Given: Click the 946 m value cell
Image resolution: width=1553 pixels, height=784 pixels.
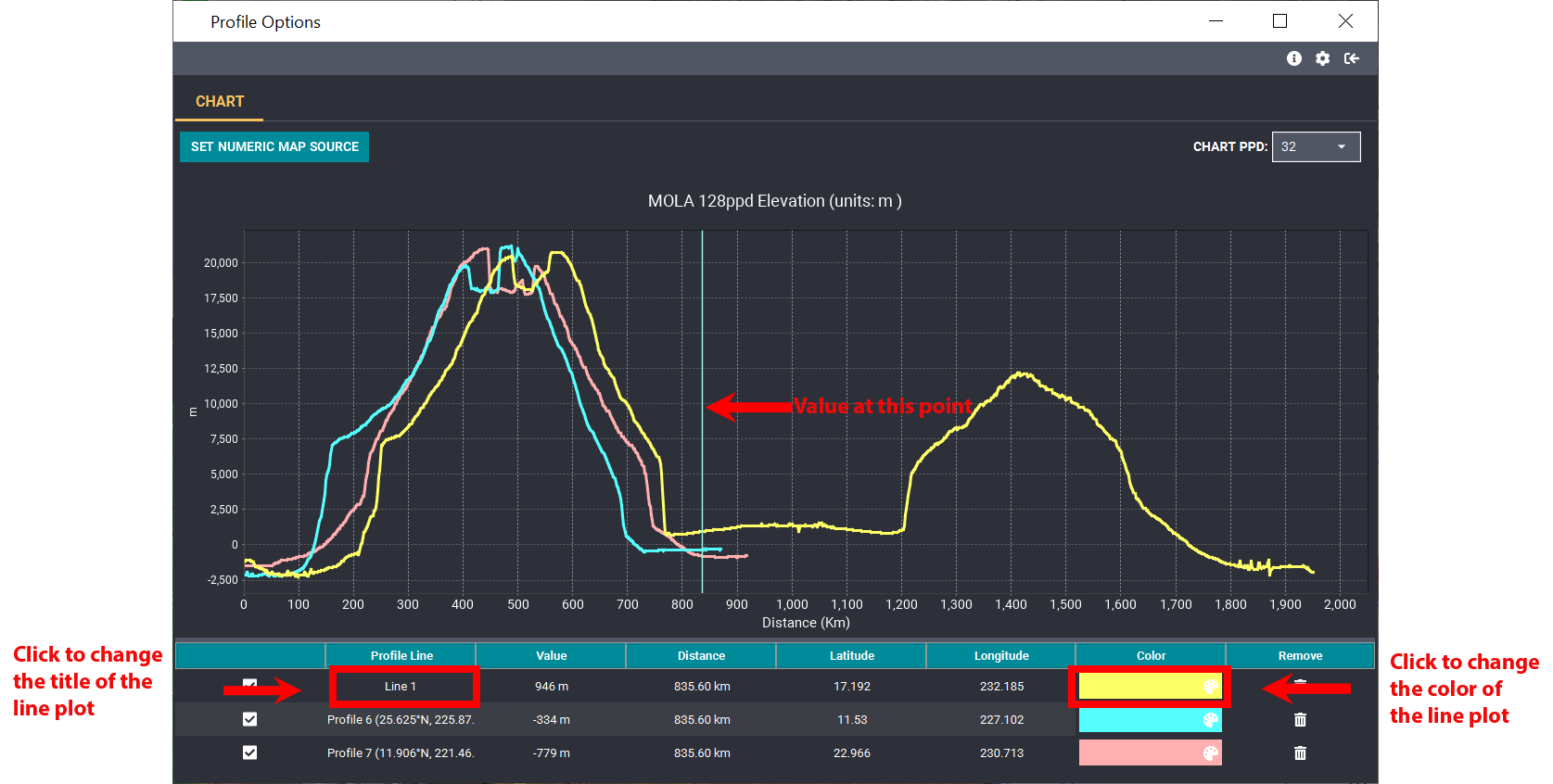Looking at the screenshot, I should click(x=551, y=687).
